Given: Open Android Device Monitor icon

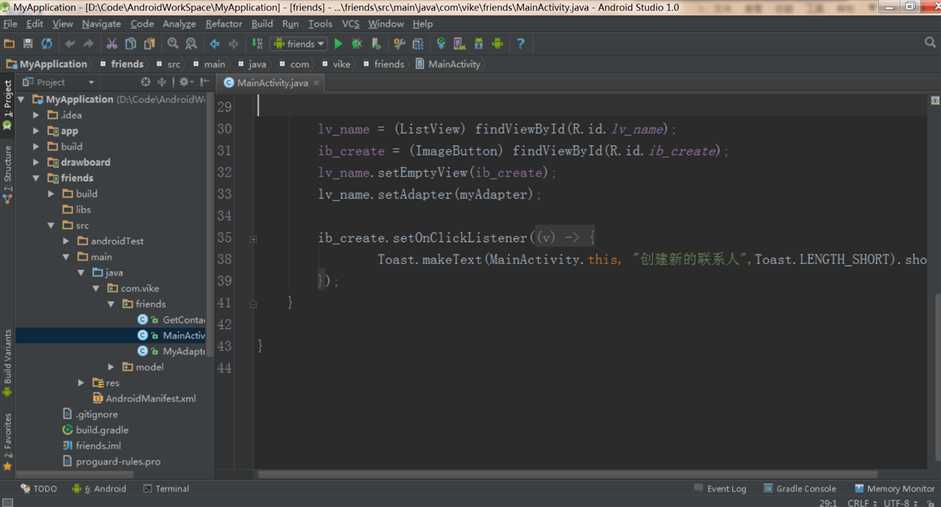Looking at the screenshot, I should coord(497,43).
